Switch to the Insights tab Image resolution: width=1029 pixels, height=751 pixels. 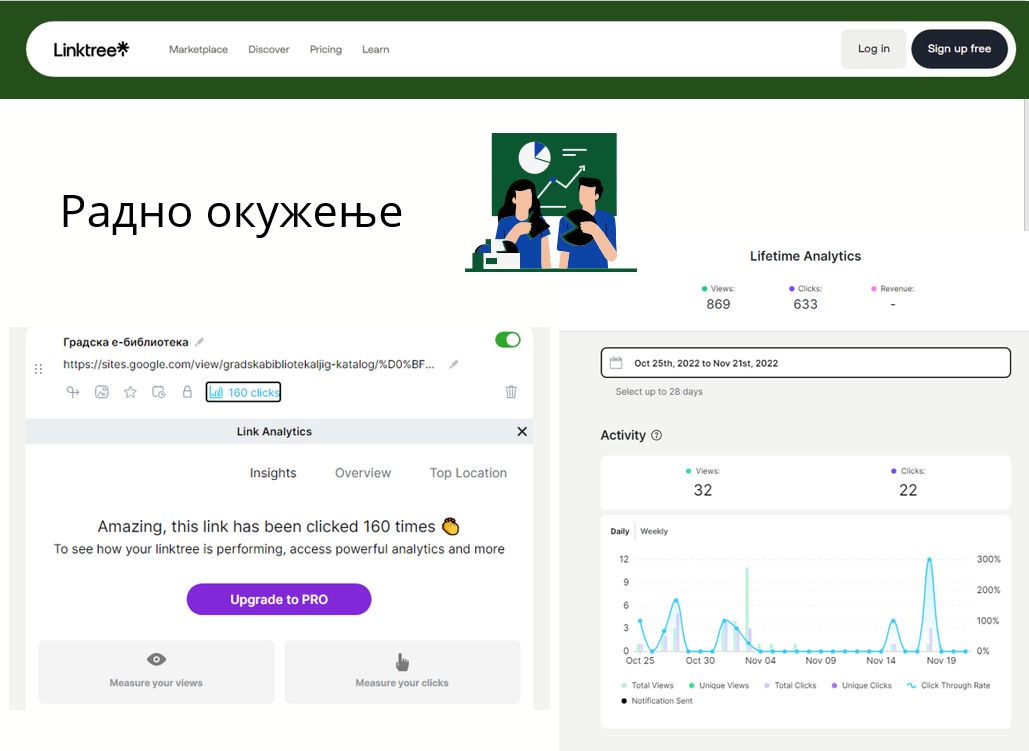[273, 473]
